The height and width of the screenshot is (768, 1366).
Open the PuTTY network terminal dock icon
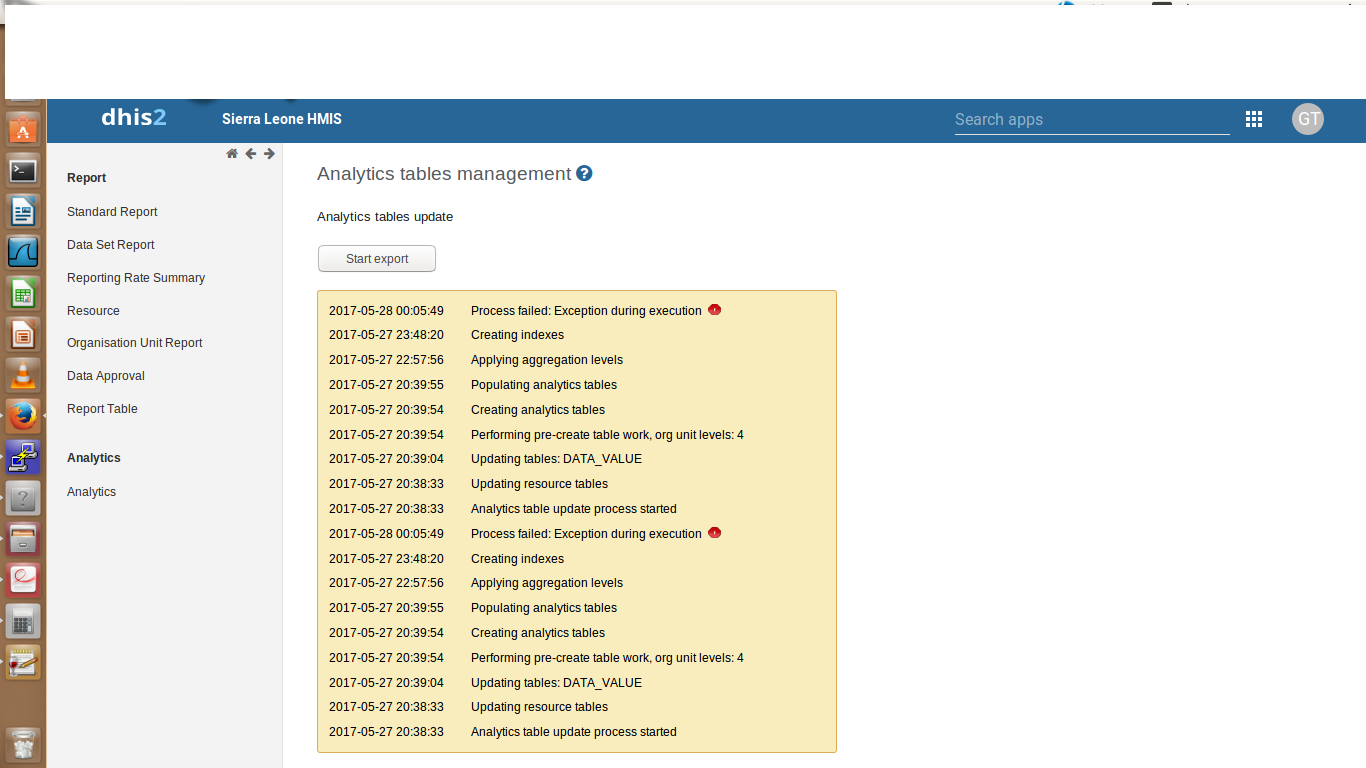click(x=23, y=456)
